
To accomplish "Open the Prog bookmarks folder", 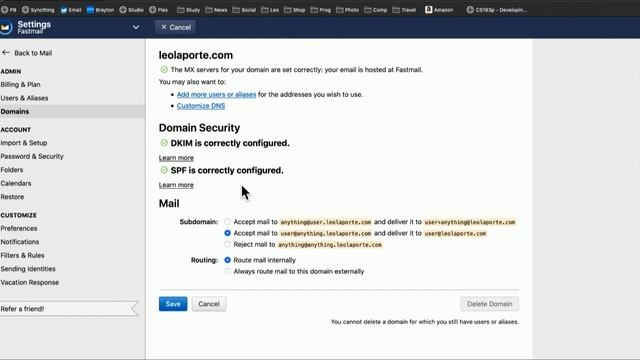I will [x=320, y=10].
